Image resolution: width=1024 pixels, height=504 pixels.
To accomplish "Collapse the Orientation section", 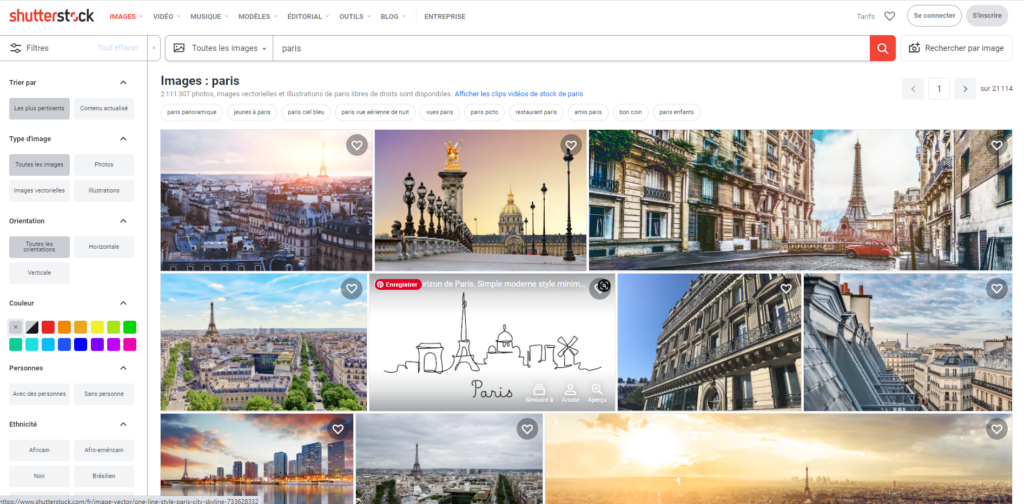I will point(123,221).
